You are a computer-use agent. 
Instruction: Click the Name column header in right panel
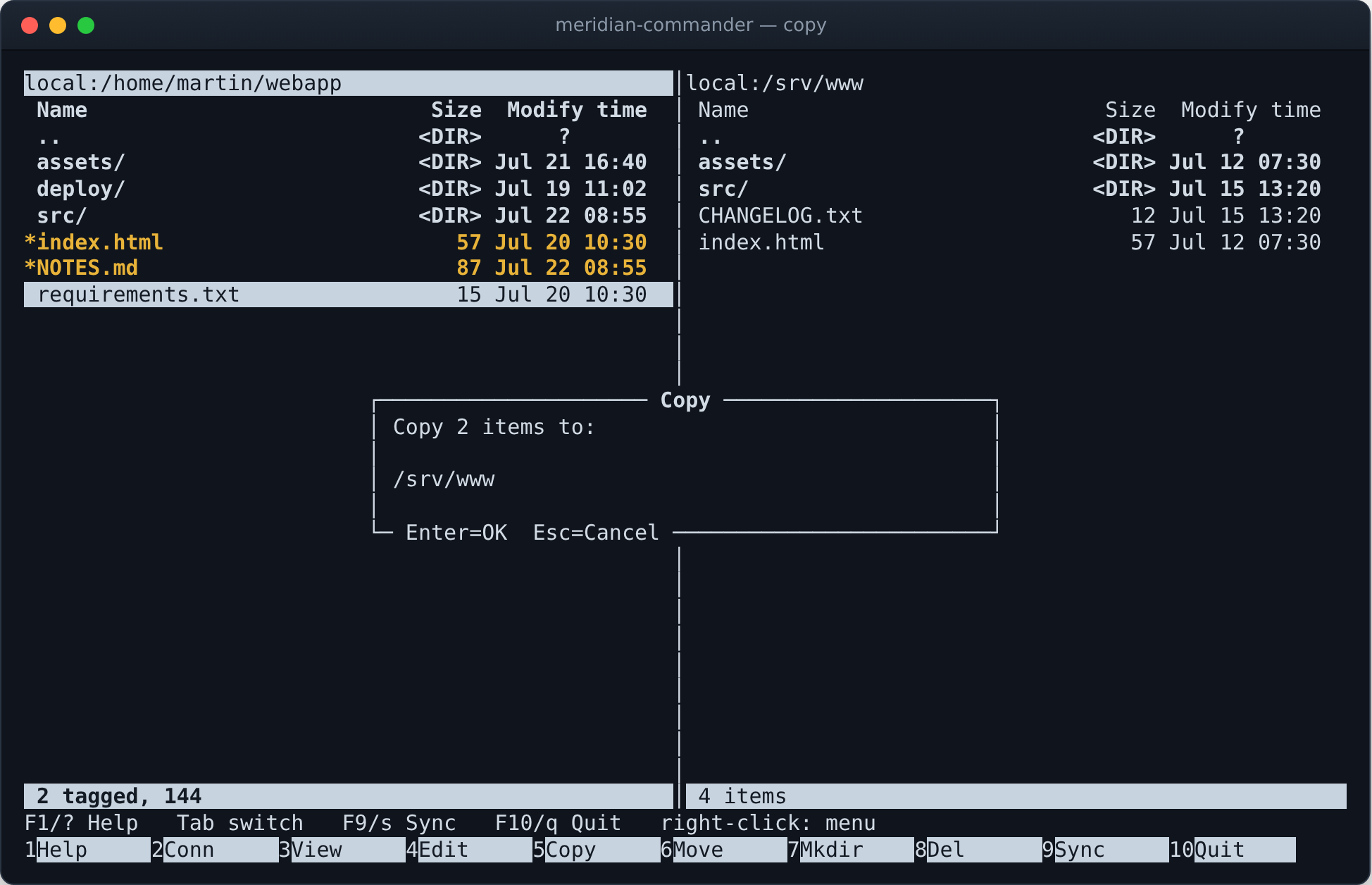point(723,110)
